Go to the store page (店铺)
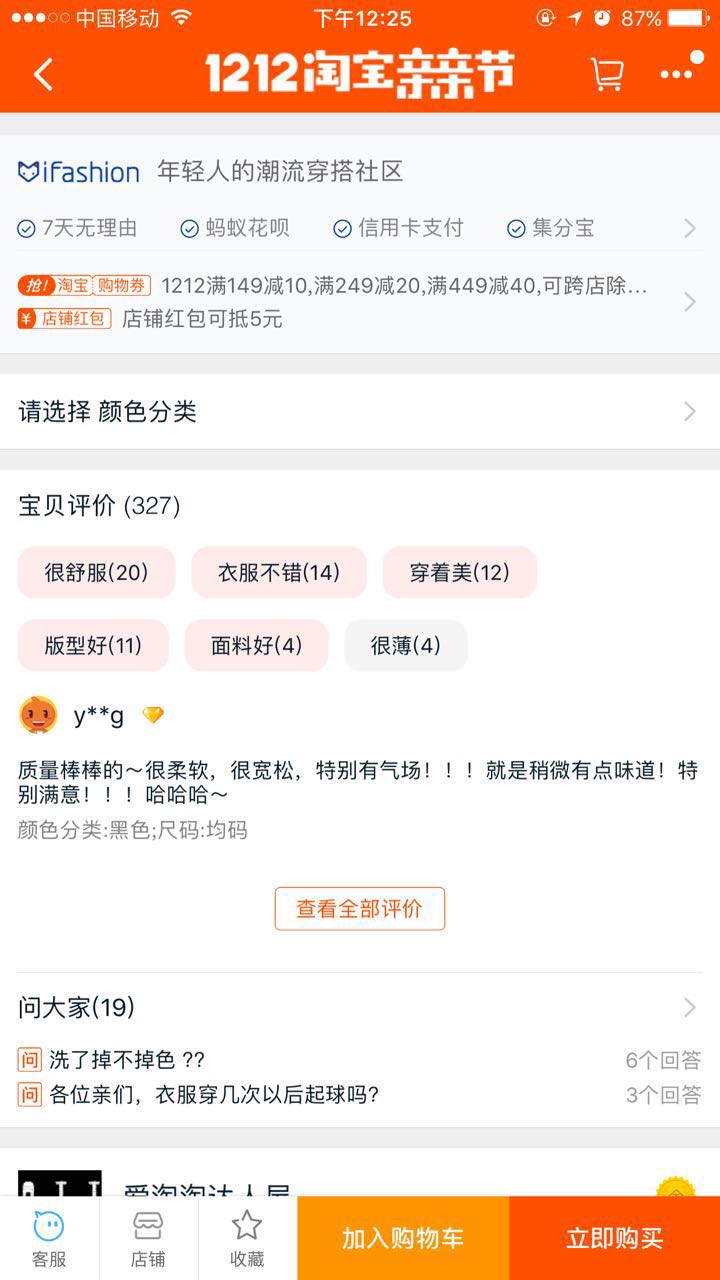The width and height of the screenshot is (720, 1280). click(x=148, y=1238)
